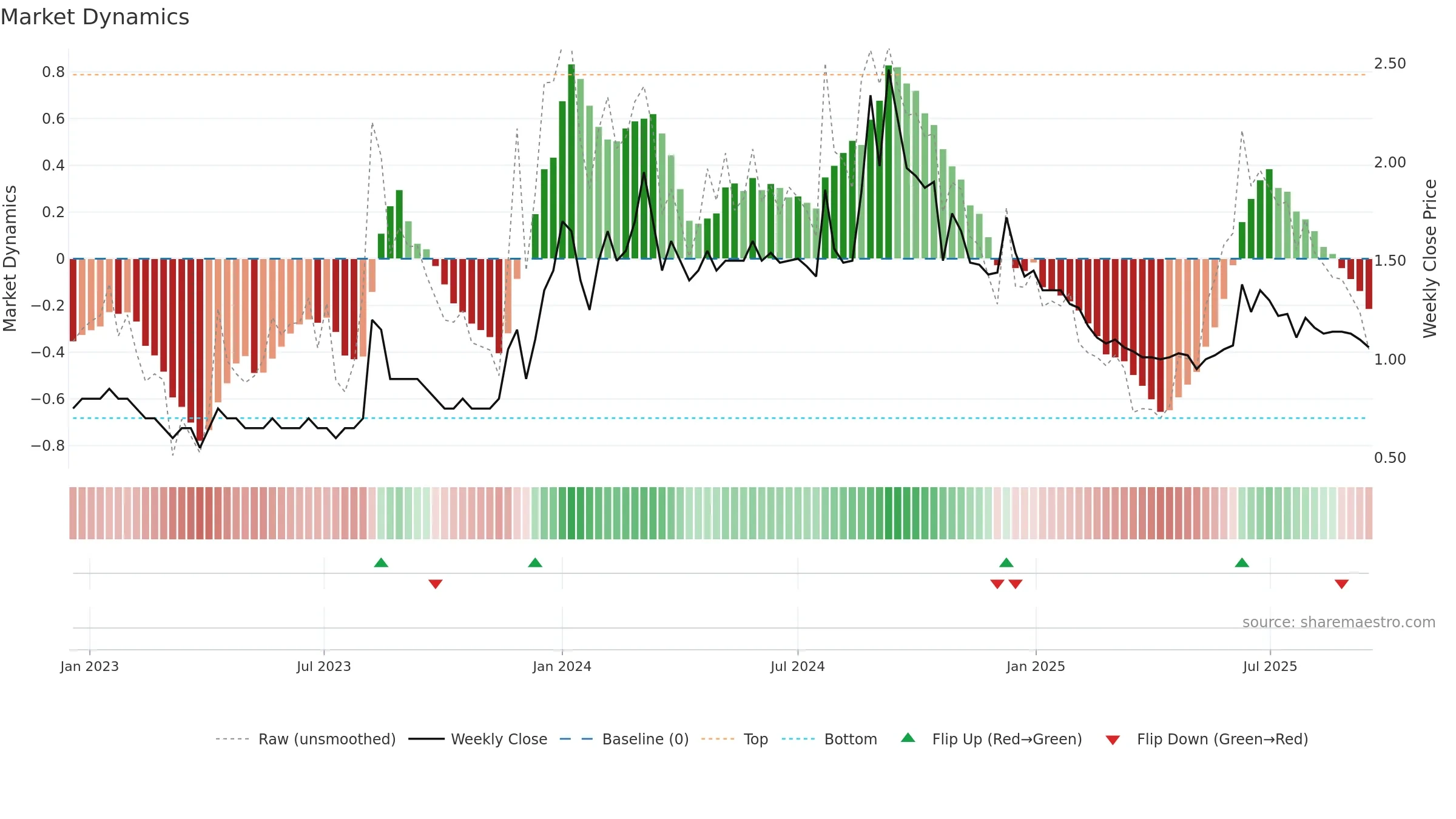Click the 2.00 price axis tick
1456x819 pixels.
pos(1390,163)
